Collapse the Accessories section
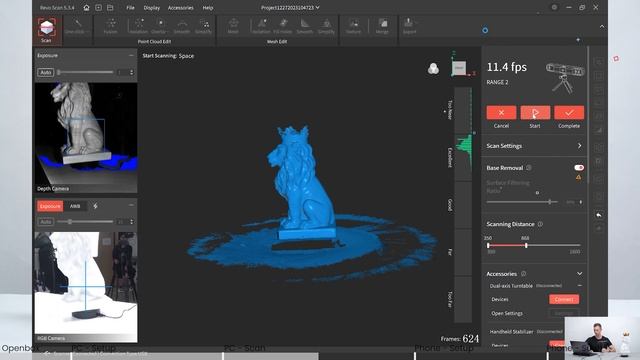 pos(580,273)
